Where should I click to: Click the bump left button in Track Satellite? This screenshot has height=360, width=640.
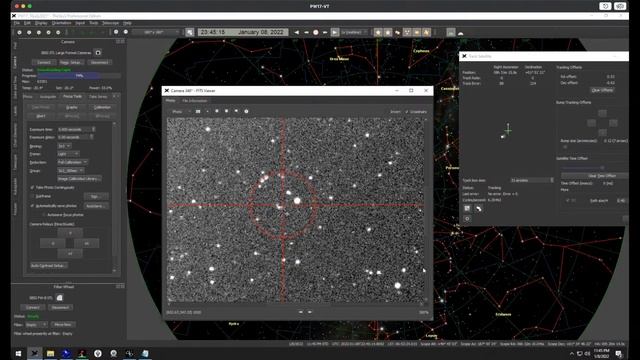[x=591, y=123]
